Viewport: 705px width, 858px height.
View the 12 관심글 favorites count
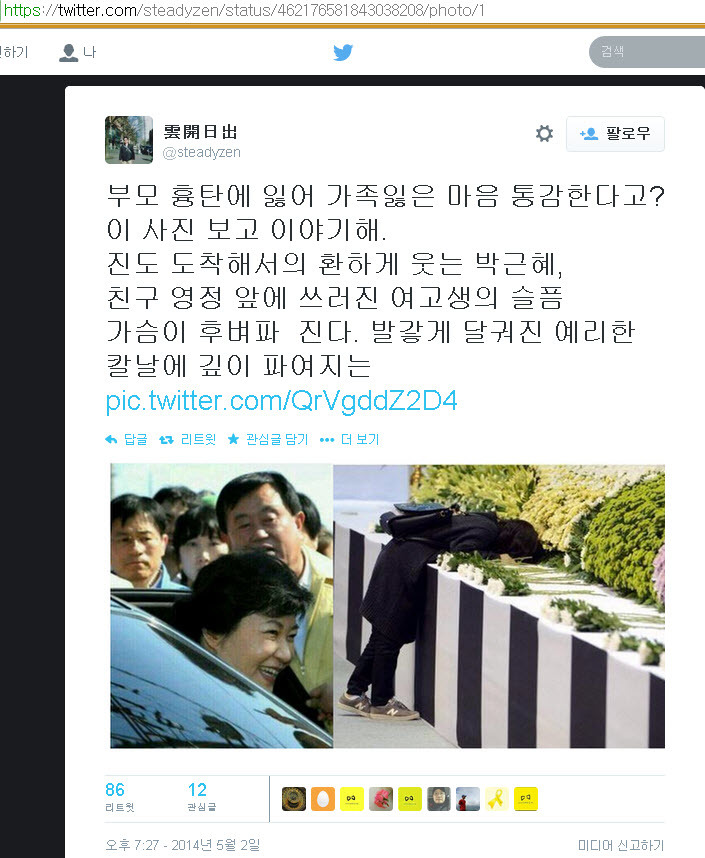pos(201,797)
